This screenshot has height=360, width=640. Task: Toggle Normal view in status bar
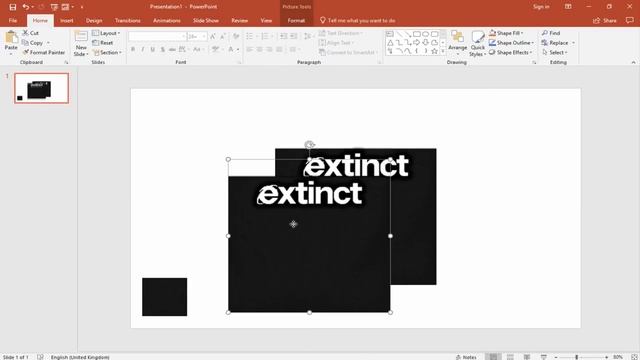pos(493,357)
